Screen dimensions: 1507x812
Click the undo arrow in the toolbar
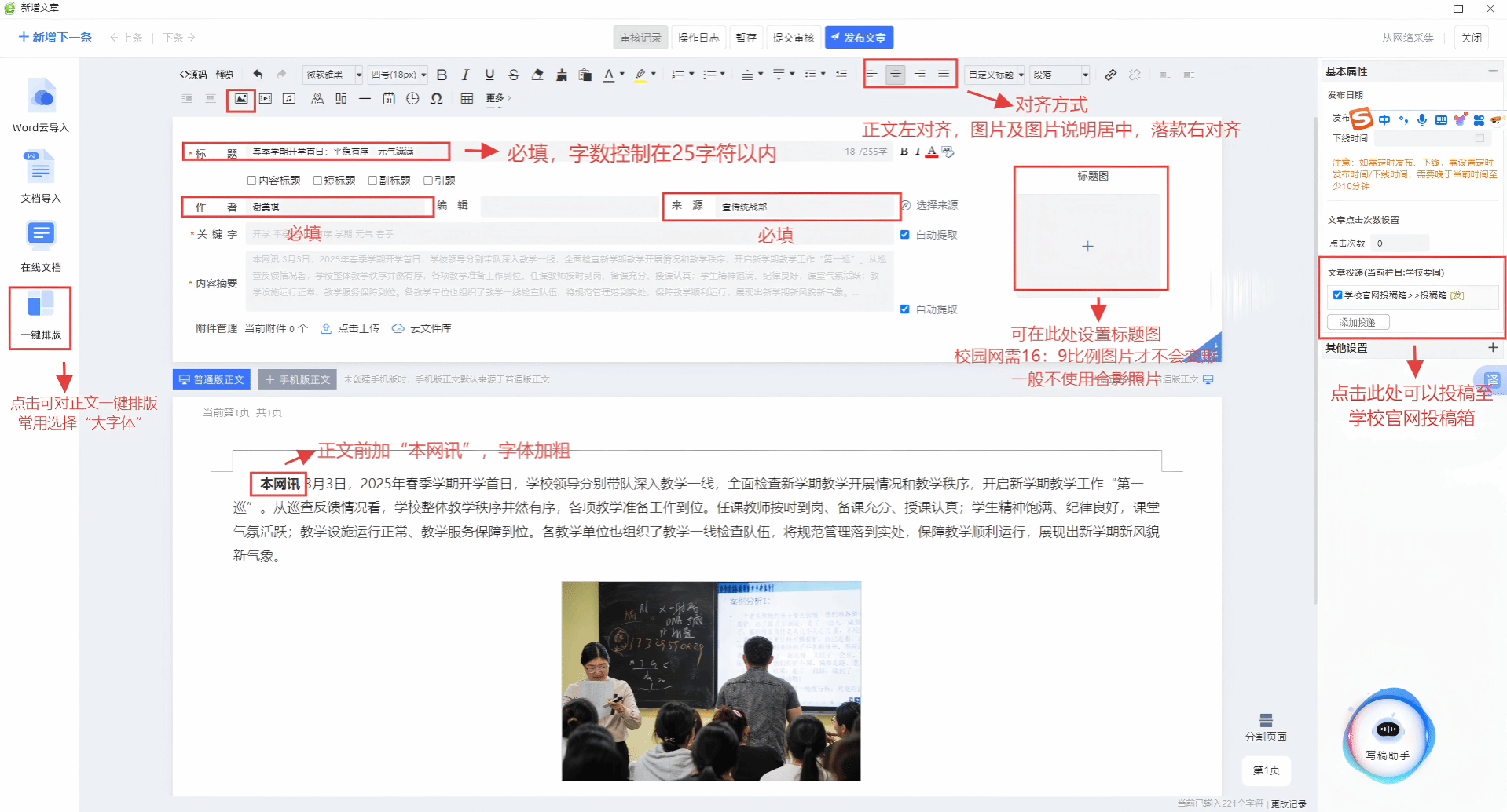coord(258,75)
